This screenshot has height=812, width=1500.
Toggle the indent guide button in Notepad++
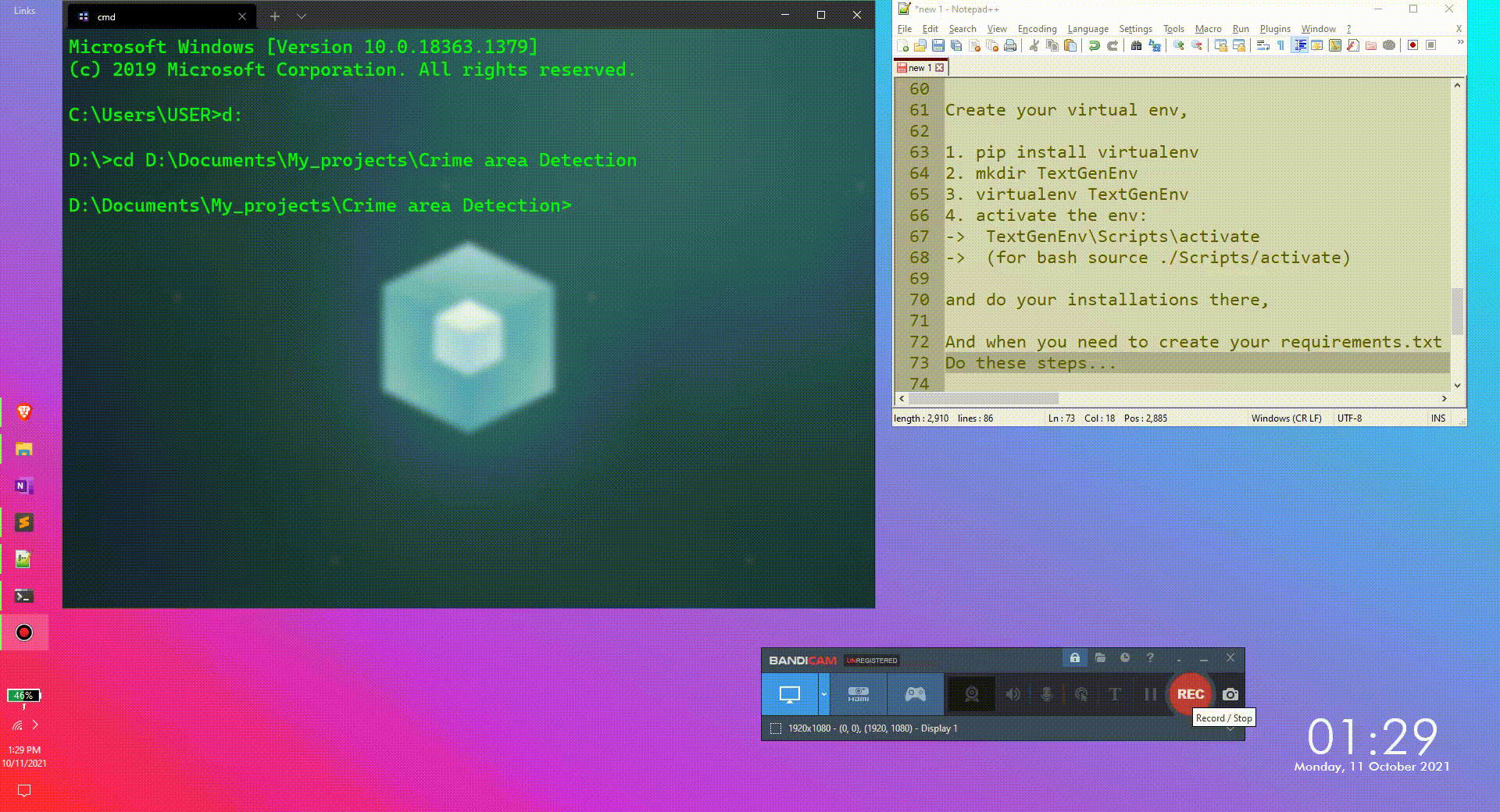1300,46
